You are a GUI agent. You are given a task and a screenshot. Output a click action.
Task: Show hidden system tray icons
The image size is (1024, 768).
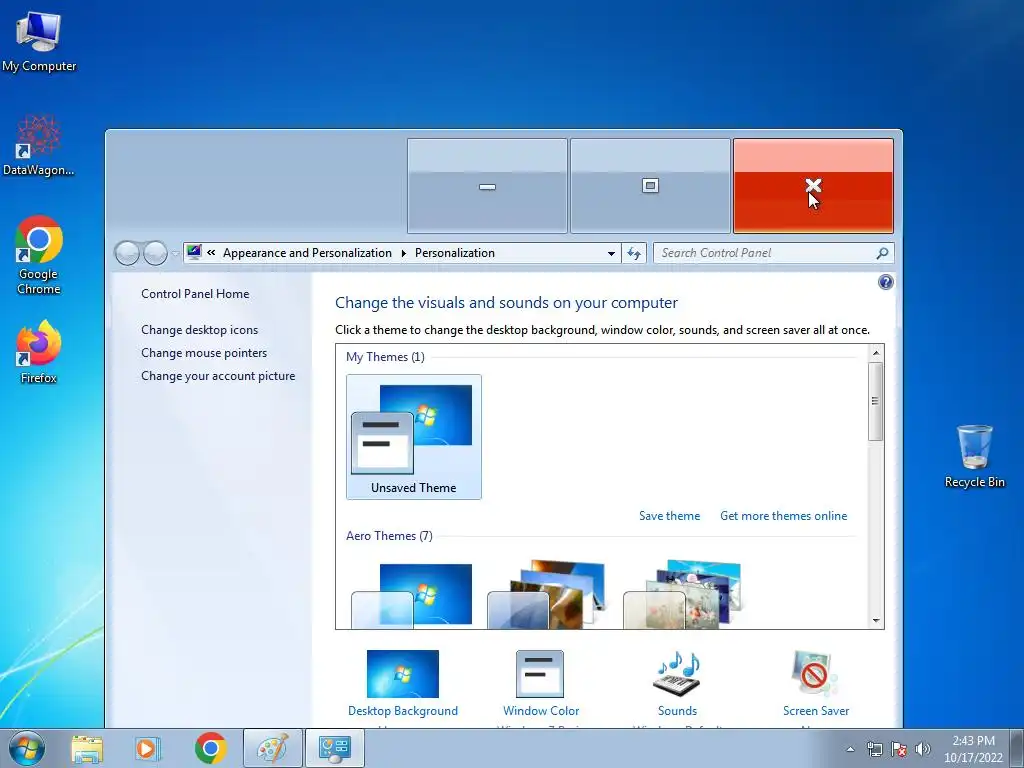[850, 749]
